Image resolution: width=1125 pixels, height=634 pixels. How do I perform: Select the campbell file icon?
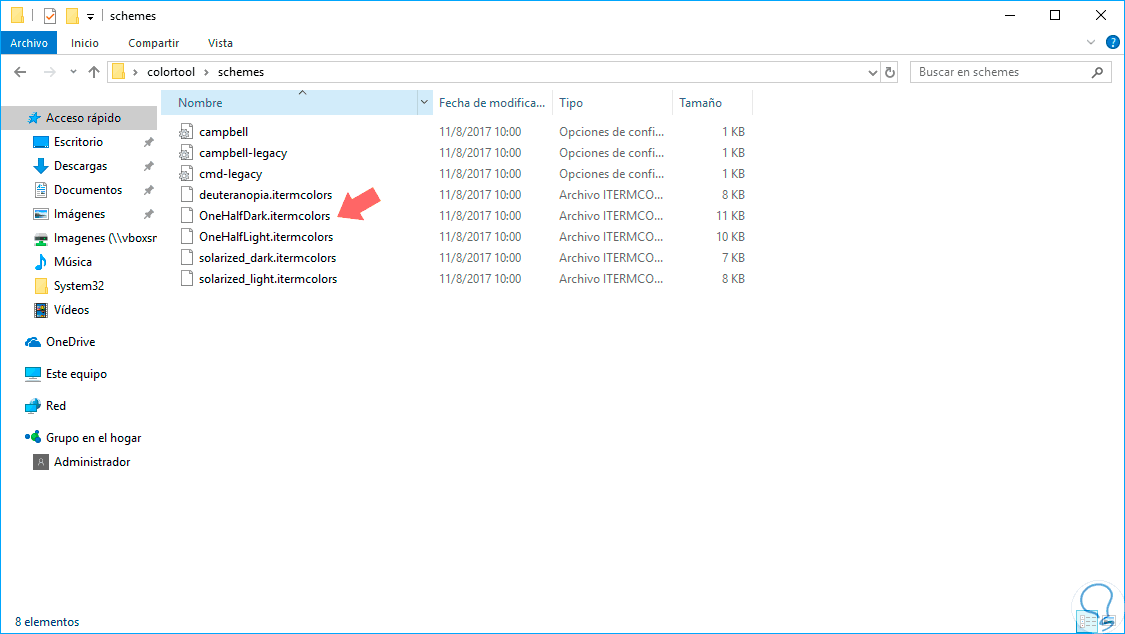[186, 132]
